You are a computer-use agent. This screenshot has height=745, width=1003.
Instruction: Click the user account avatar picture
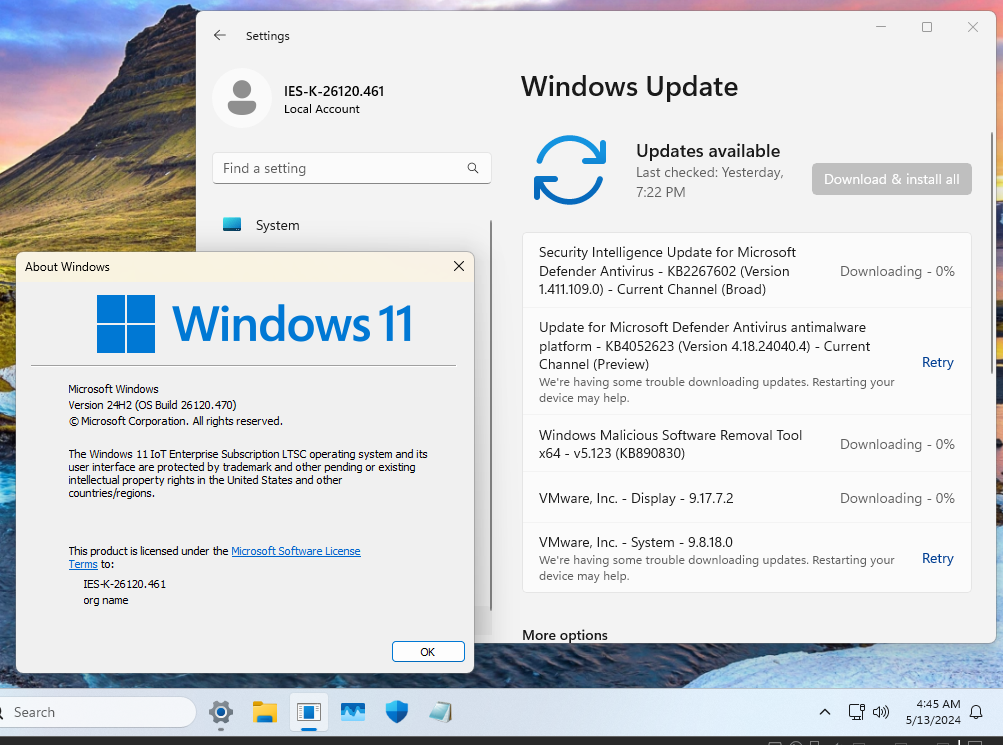[x=242, y=98]
